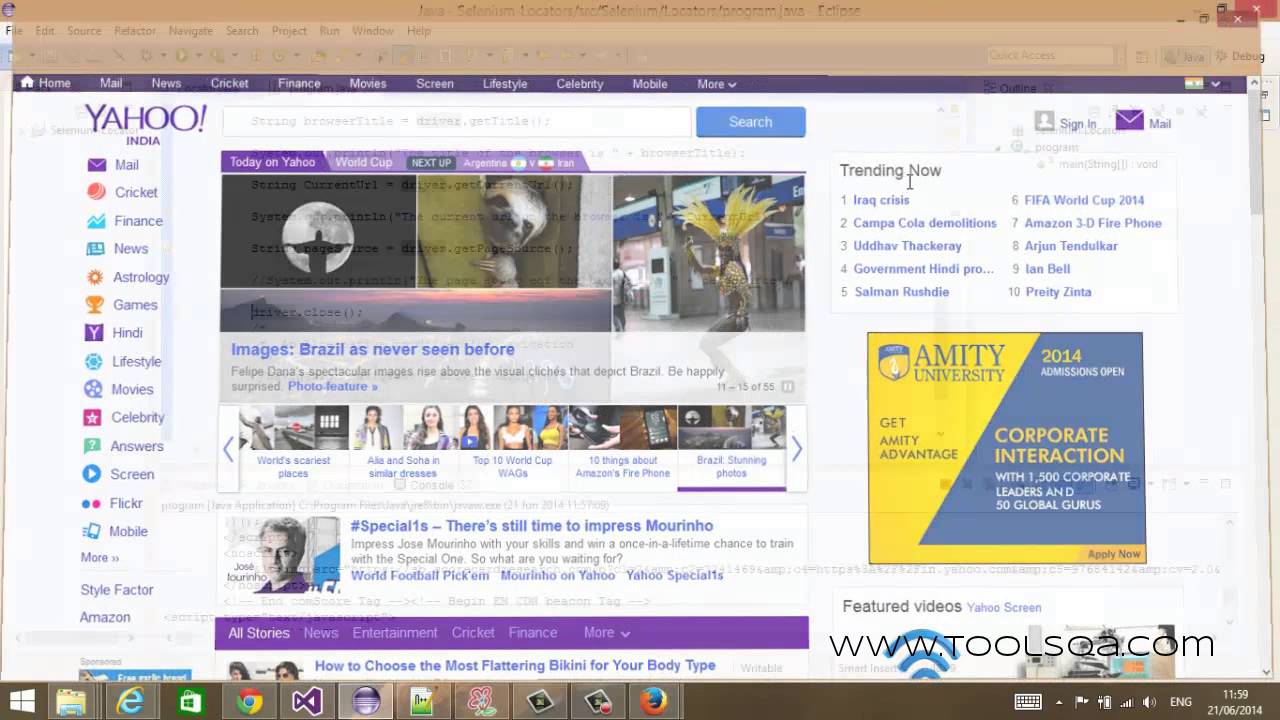Click Home in the Yahoo top navigation
The width and height of the screenshot is (1280, 720).
(x=45, y=84)
